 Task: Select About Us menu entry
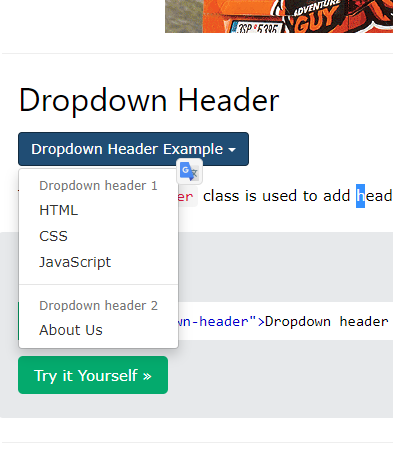[98, 330]
